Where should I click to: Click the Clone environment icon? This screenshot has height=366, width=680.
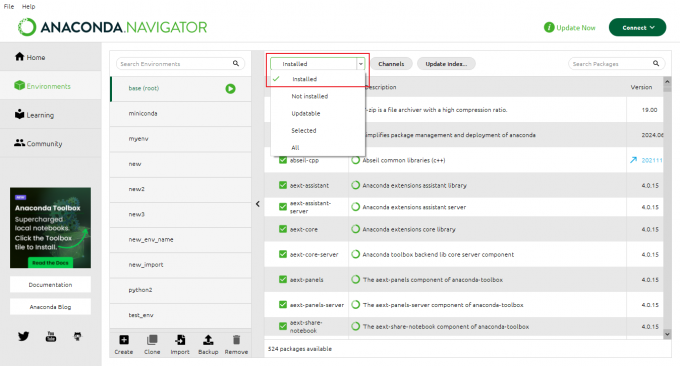pos(152,340)
